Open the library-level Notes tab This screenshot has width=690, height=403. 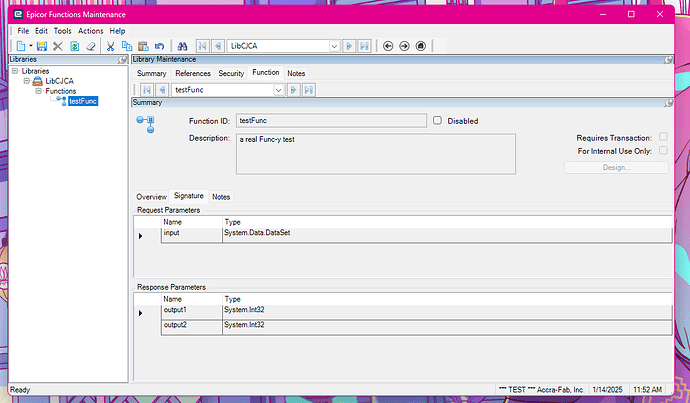tap(296, 73)
